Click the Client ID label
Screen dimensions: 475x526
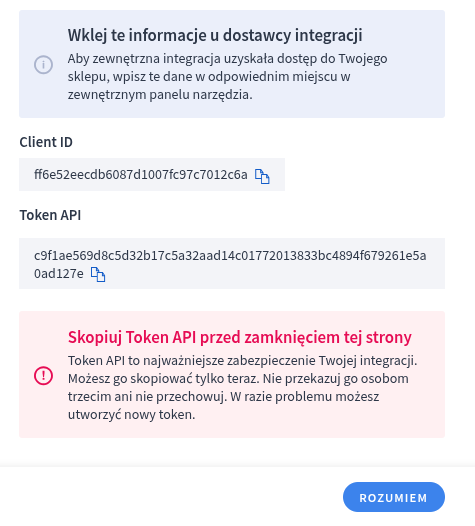[46, 142]
